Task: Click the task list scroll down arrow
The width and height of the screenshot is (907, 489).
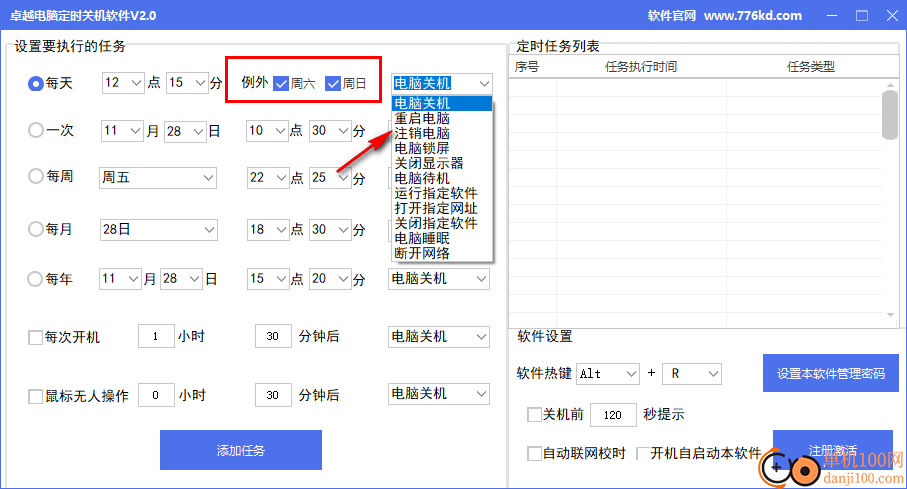Action: point(890,315)
